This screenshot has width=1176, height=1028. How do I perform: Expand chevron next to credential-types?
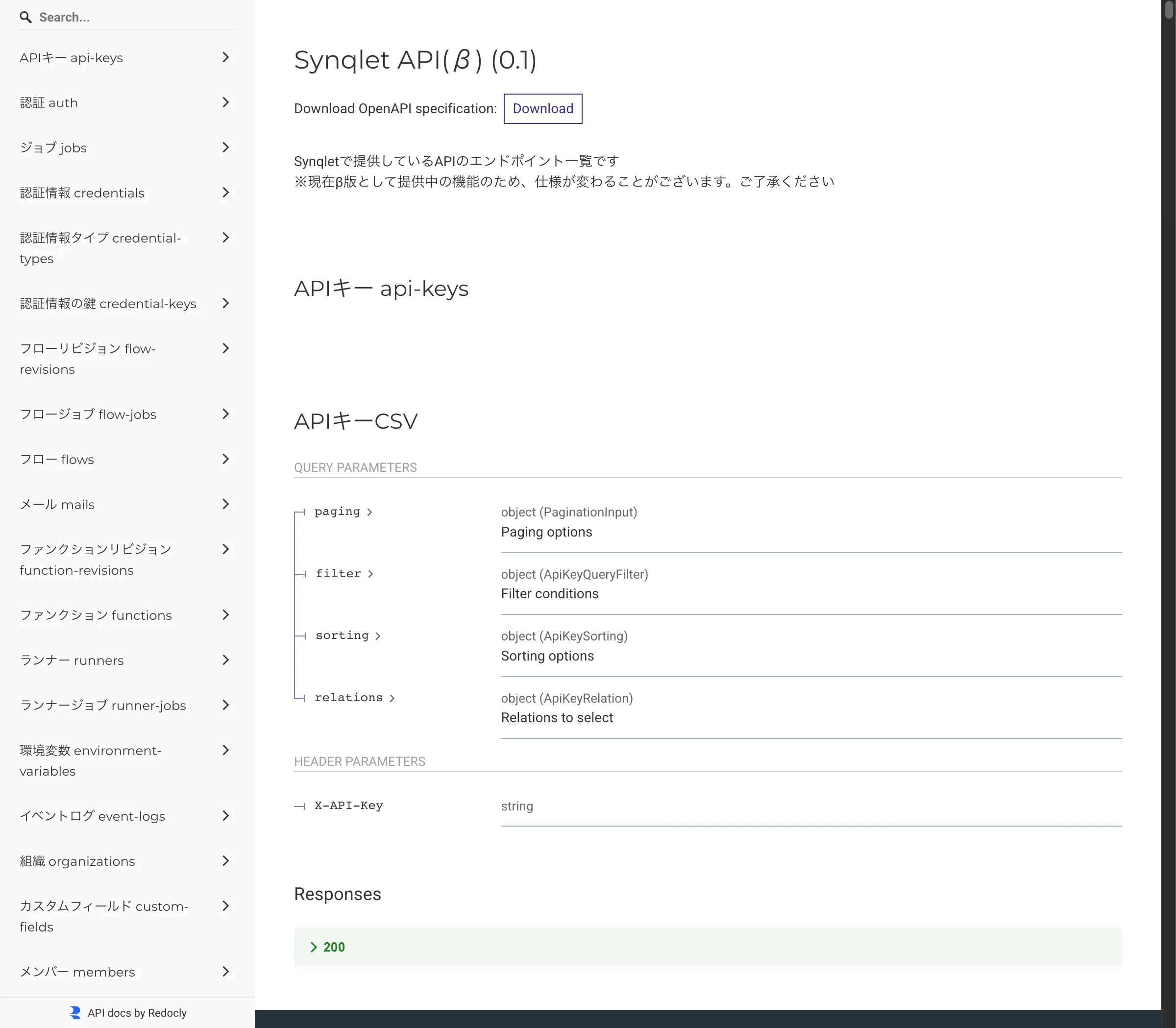tap(225, 238)
